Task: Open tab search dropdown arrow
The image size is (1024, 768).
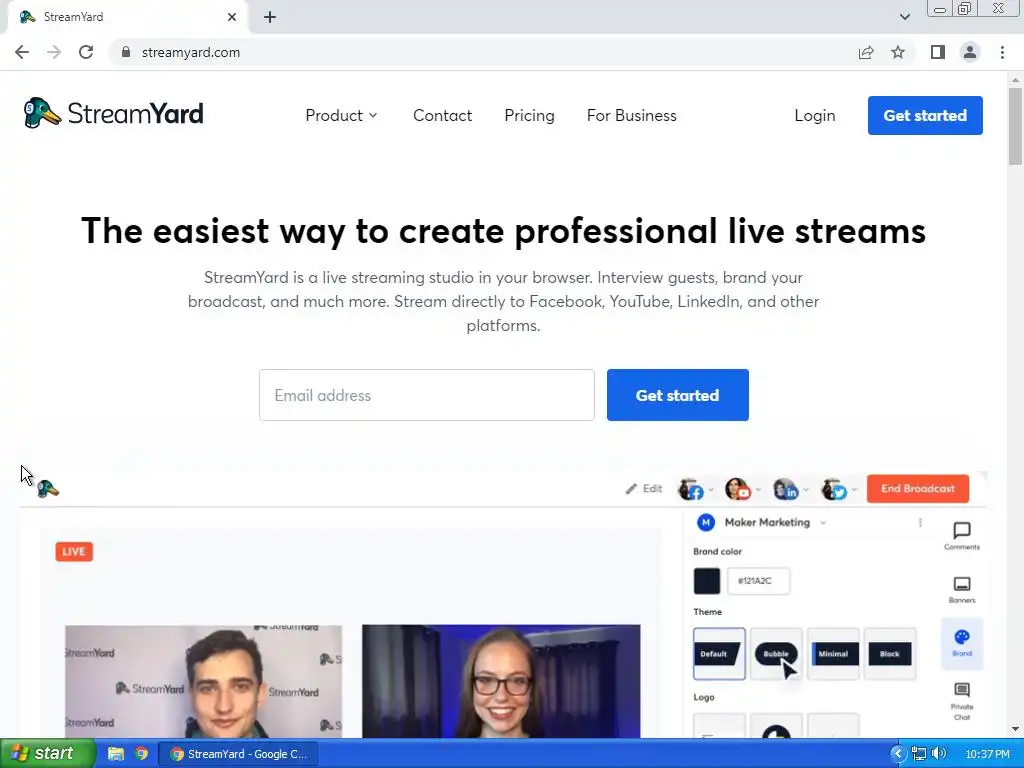Action: point(904,17)
